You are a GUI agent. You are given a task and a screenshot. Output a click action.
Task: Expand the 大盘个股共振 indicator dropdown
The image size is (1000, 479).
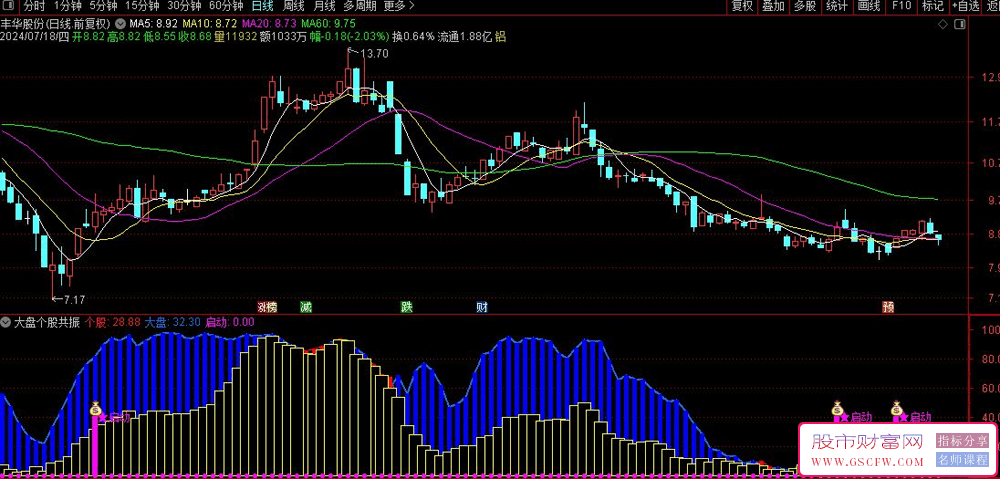click(x=7, y=322)
